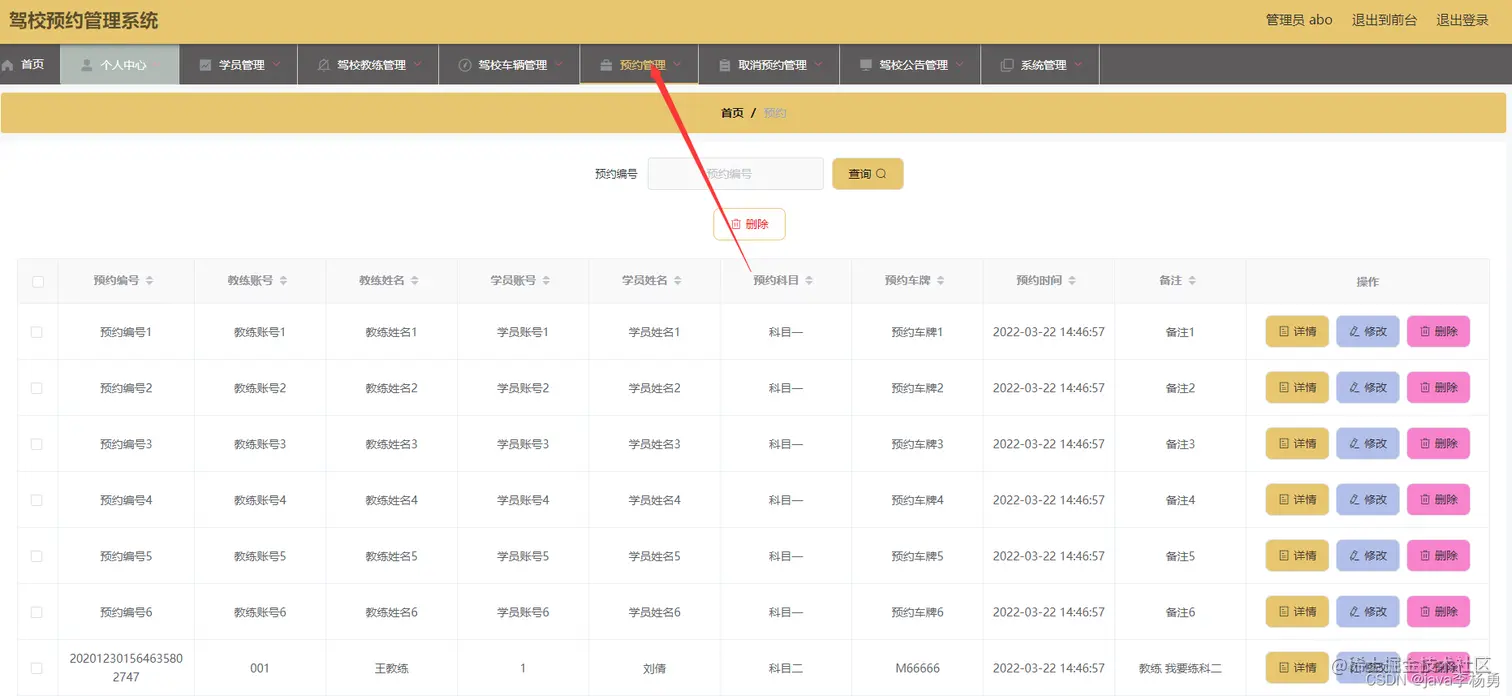Expand the 预约管理 dropdown chevron
Viewport: 1512px width, 696px height.
pos(677,65)
